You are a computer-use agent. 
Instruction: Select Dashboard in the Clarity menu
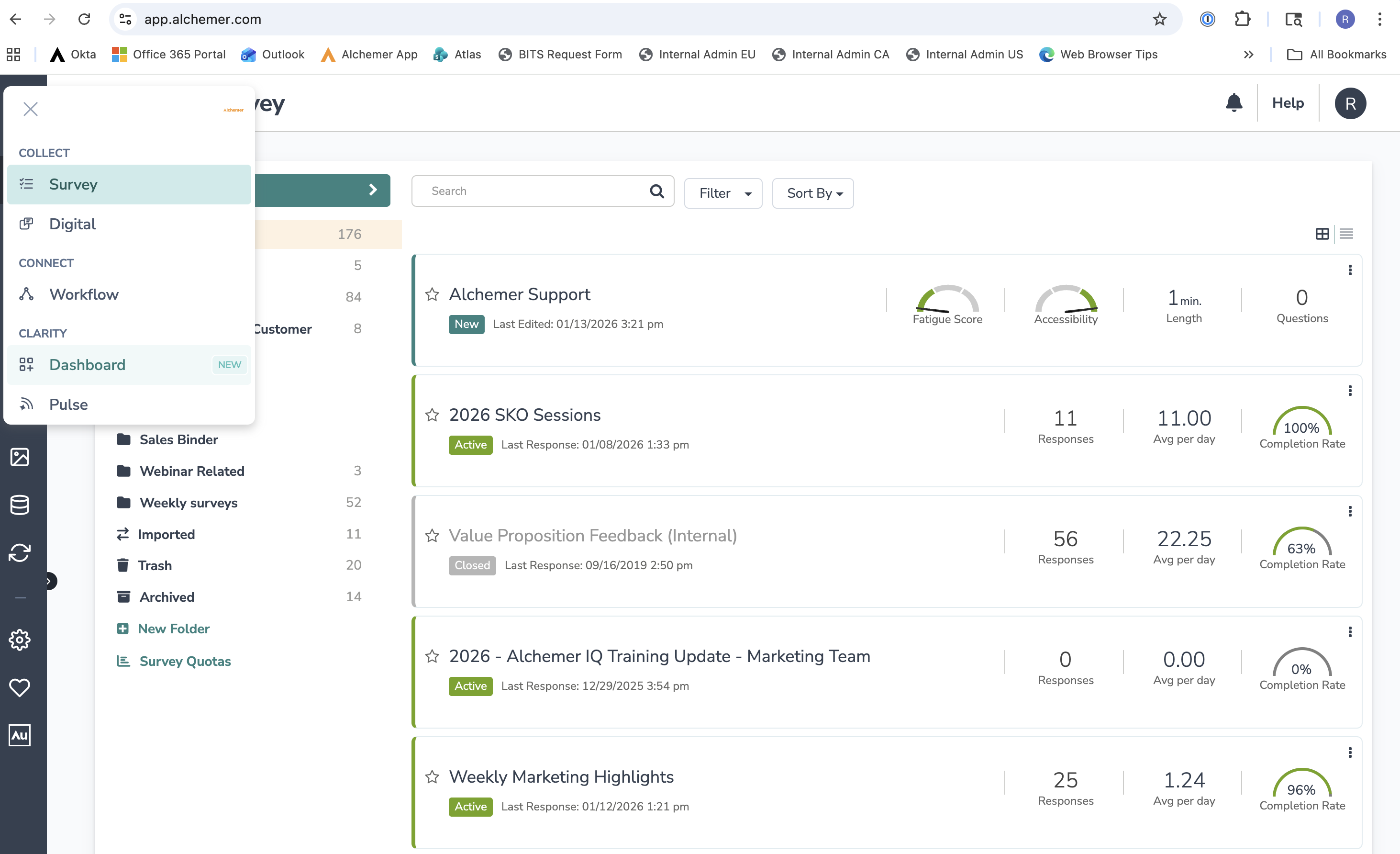click(88, 364)
